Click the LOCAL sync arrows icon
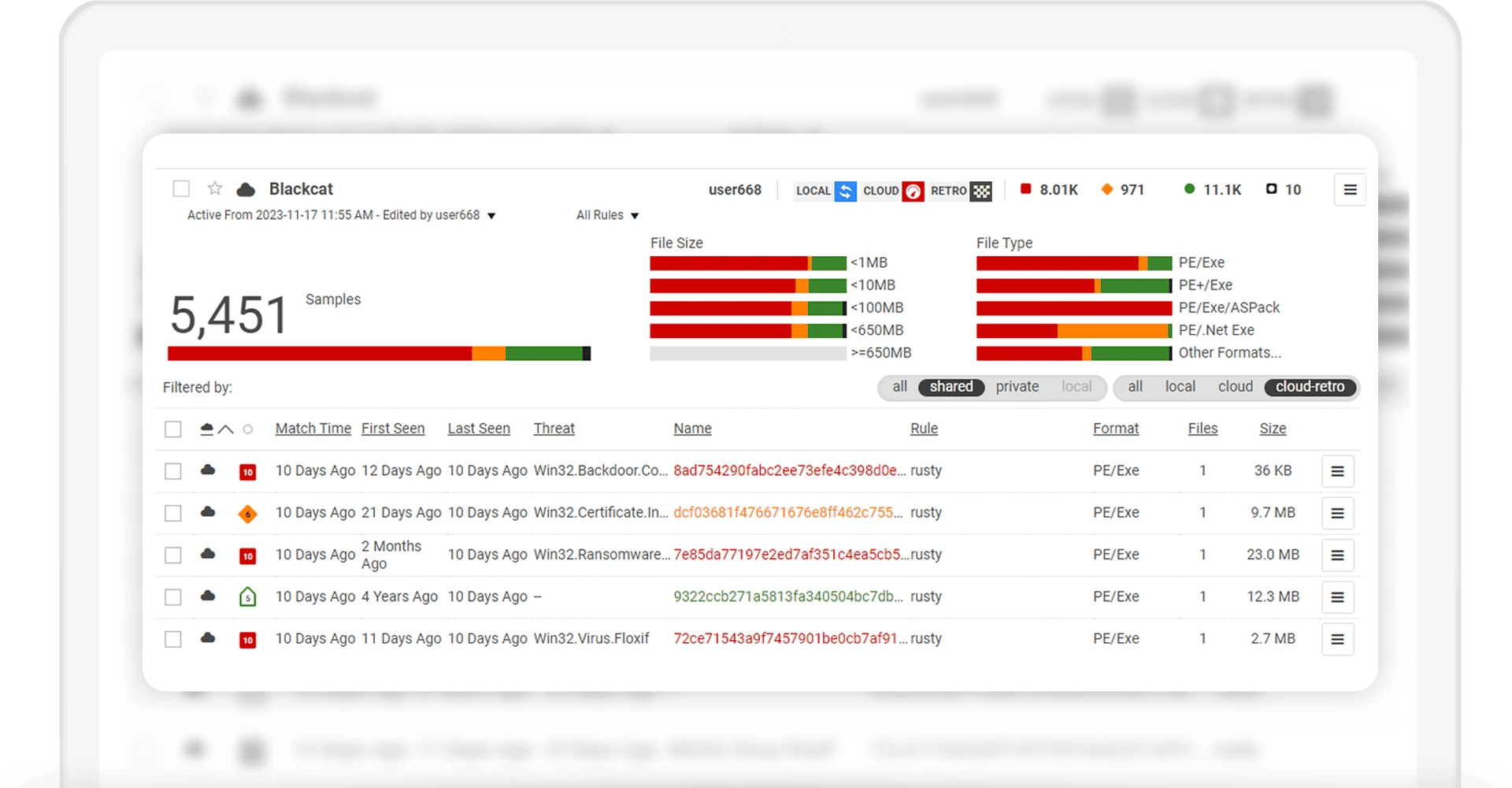The image size is (1512, 788). 845,191
